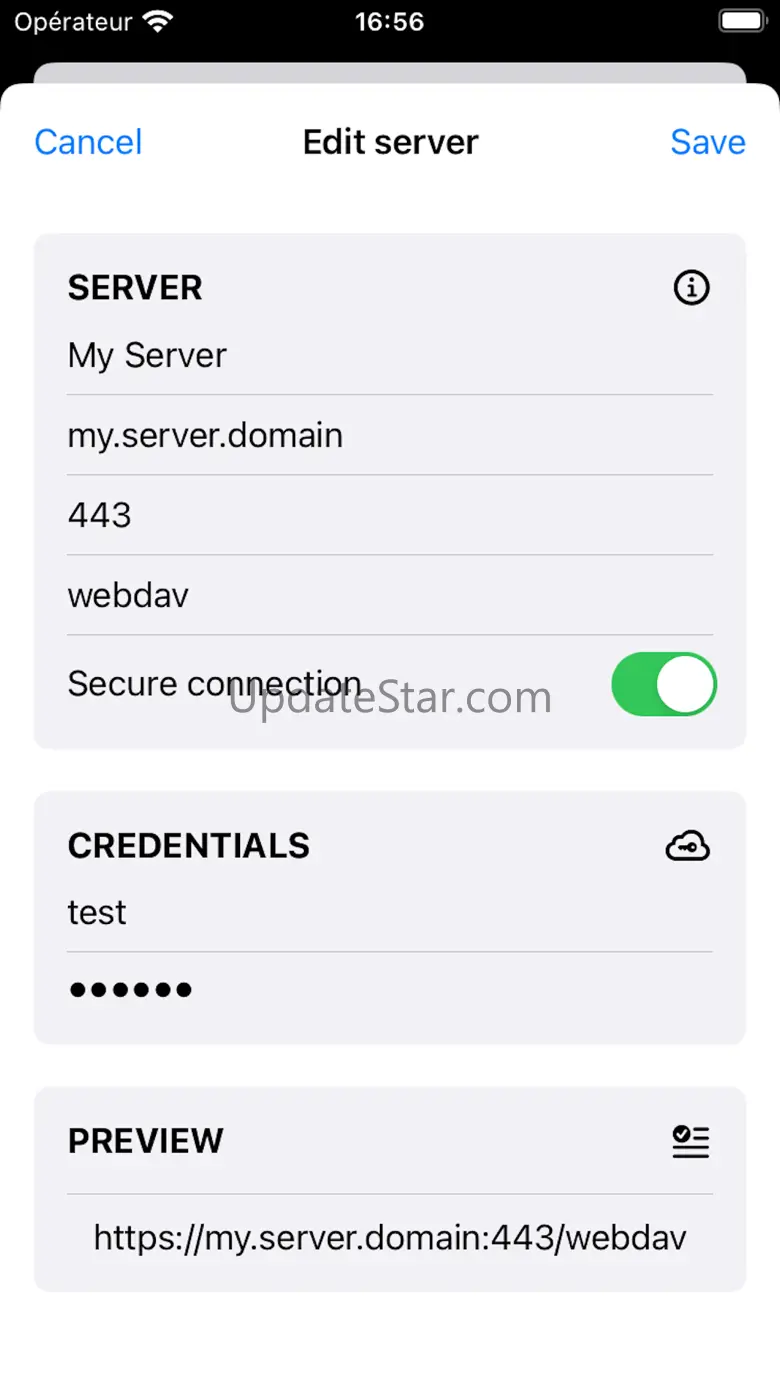Select the my.server.domain host field

pyautogui.click(x=390, y=435)
